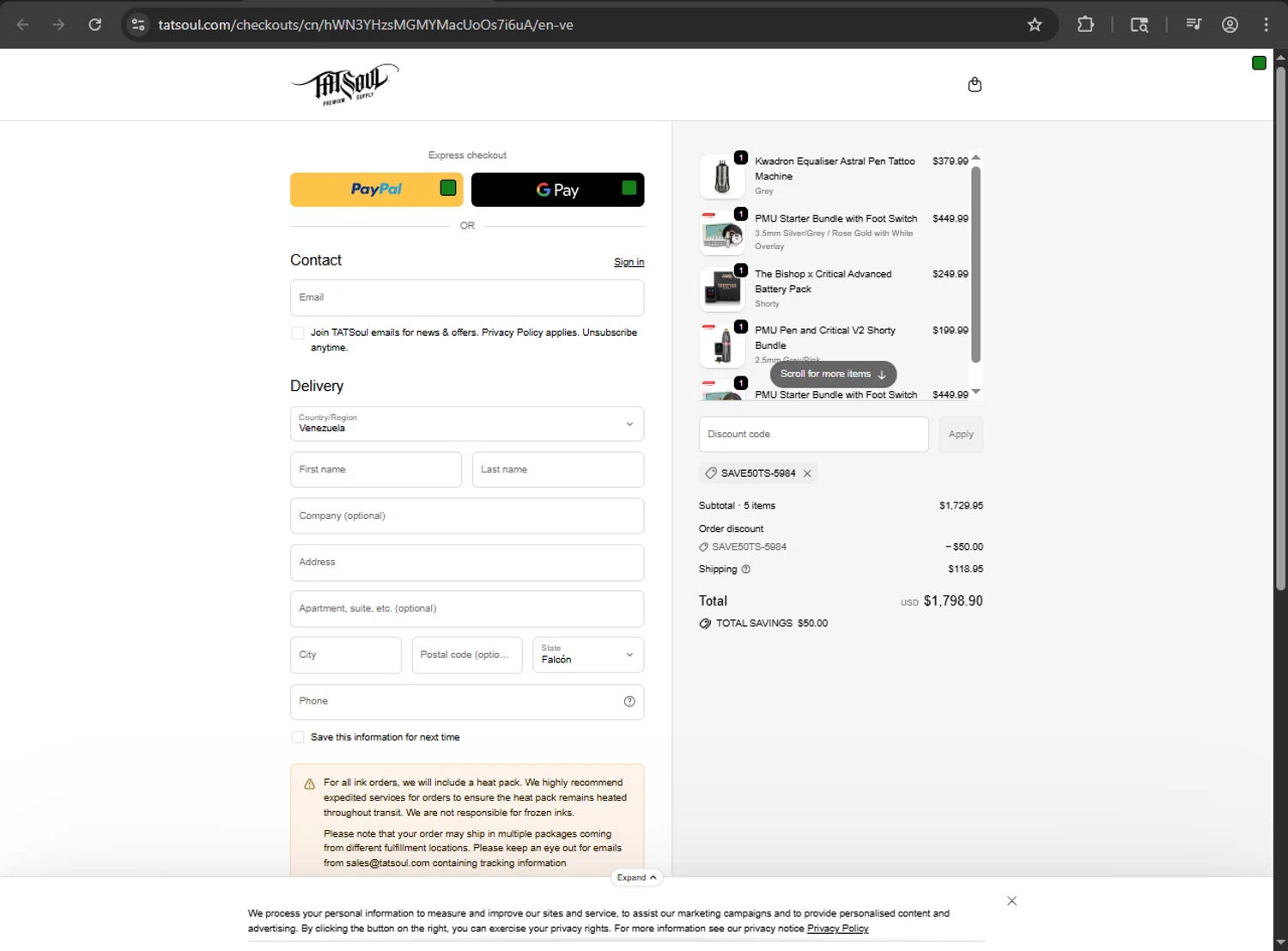Click the Subtotal value $1,729.95
The image size is (1288, 951).
click(961, 506)
